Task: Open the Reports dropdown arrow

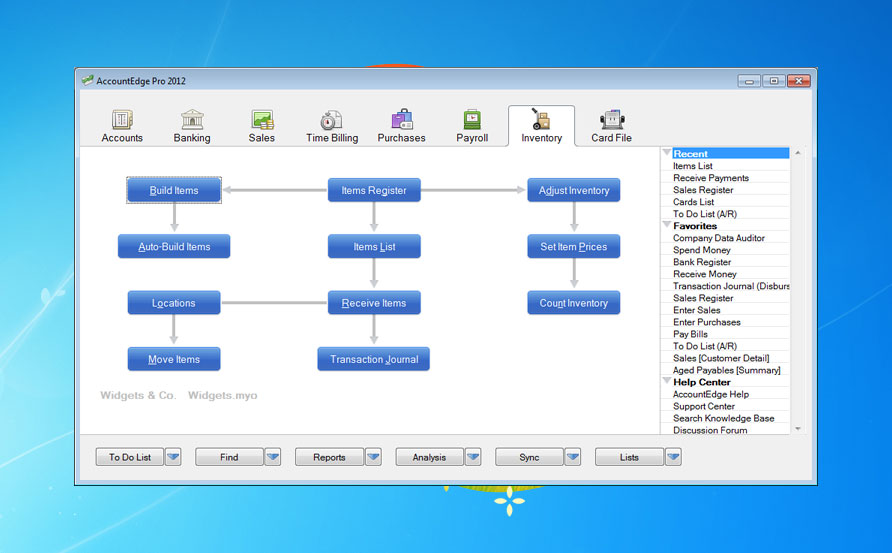Action: point(373,457)
